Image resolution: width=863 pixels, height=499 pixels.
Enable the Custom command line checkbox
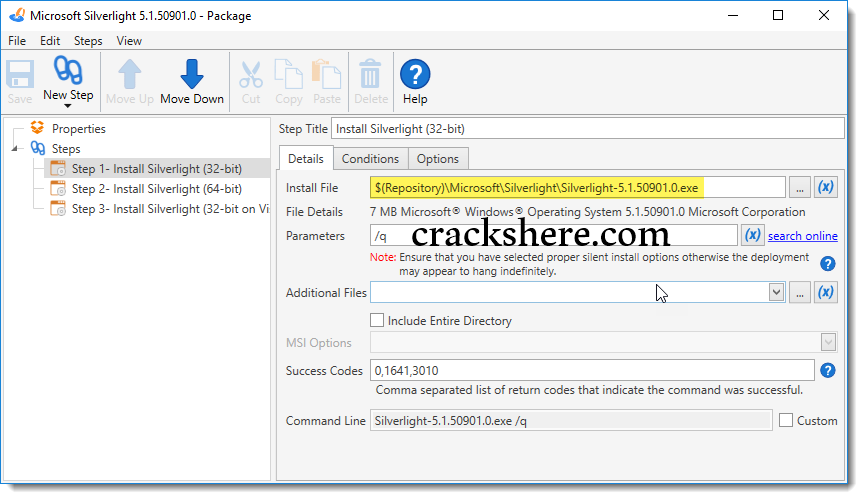[786, 420]
